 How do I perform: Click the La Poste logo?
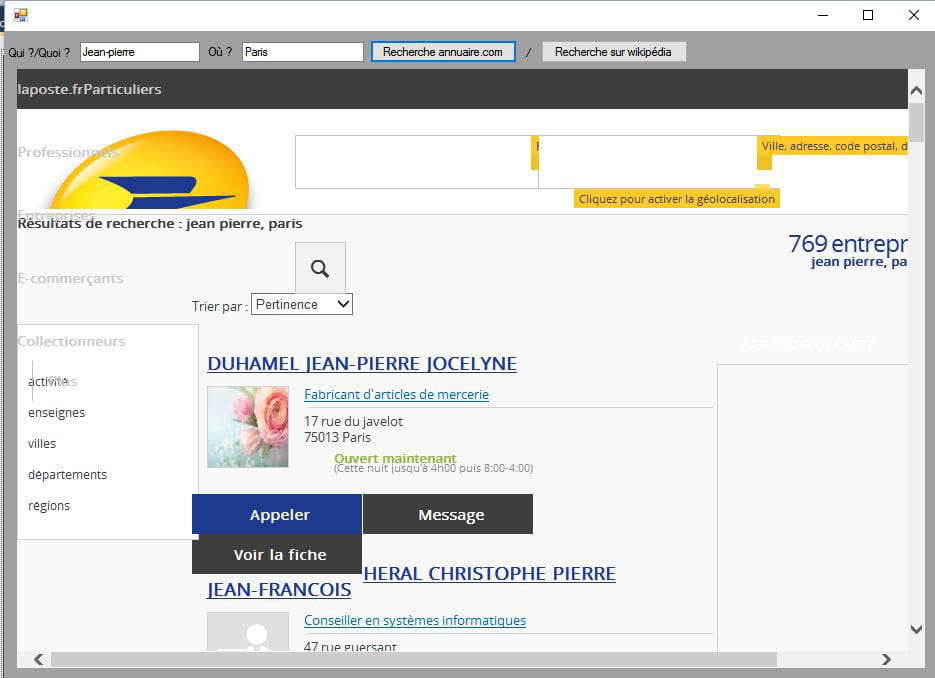point(151,170)
